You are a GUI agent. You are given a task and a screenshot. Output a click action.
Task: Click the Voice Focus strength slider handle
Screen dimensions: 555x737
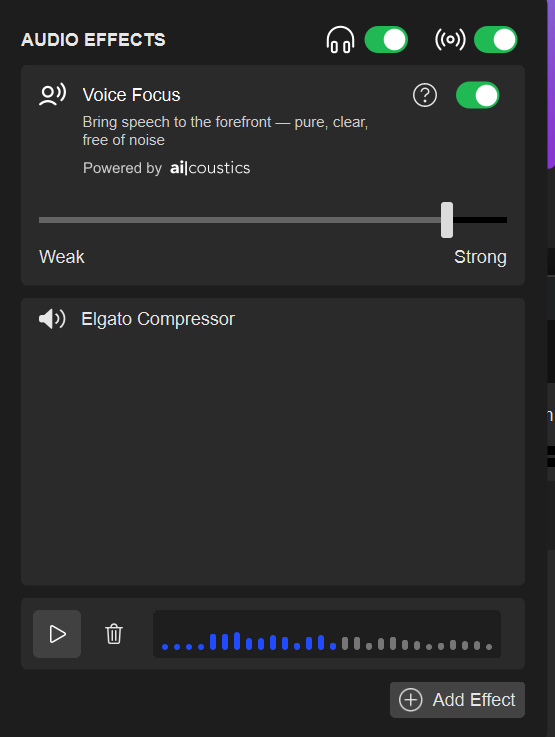(x=447, y=220)
